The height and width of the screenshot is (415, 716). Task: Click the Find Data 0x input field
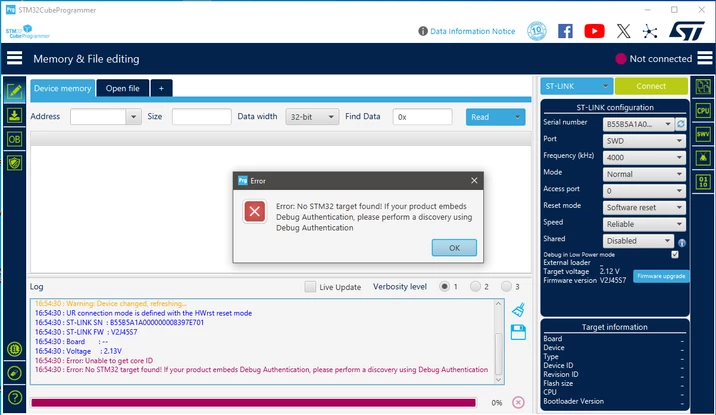click(422, 117)
